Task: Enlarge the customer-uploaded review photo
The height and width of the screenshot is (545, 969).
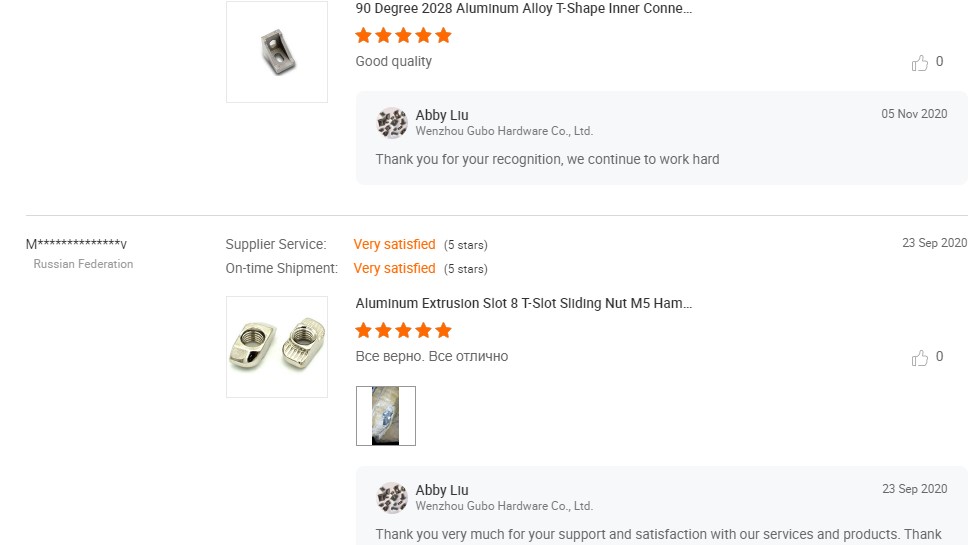Action: tap(386, 416)
